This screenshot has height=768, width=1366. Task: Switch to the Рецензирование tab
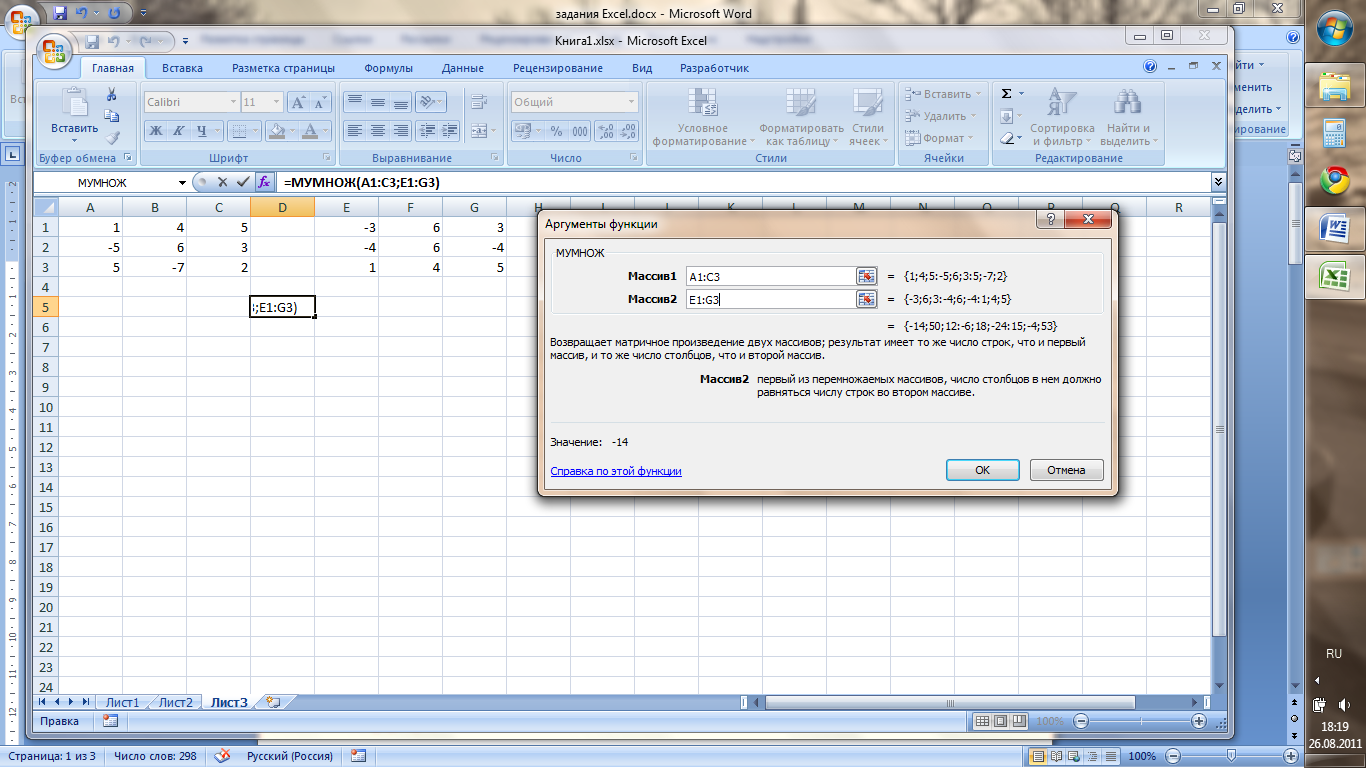[558, 68]
